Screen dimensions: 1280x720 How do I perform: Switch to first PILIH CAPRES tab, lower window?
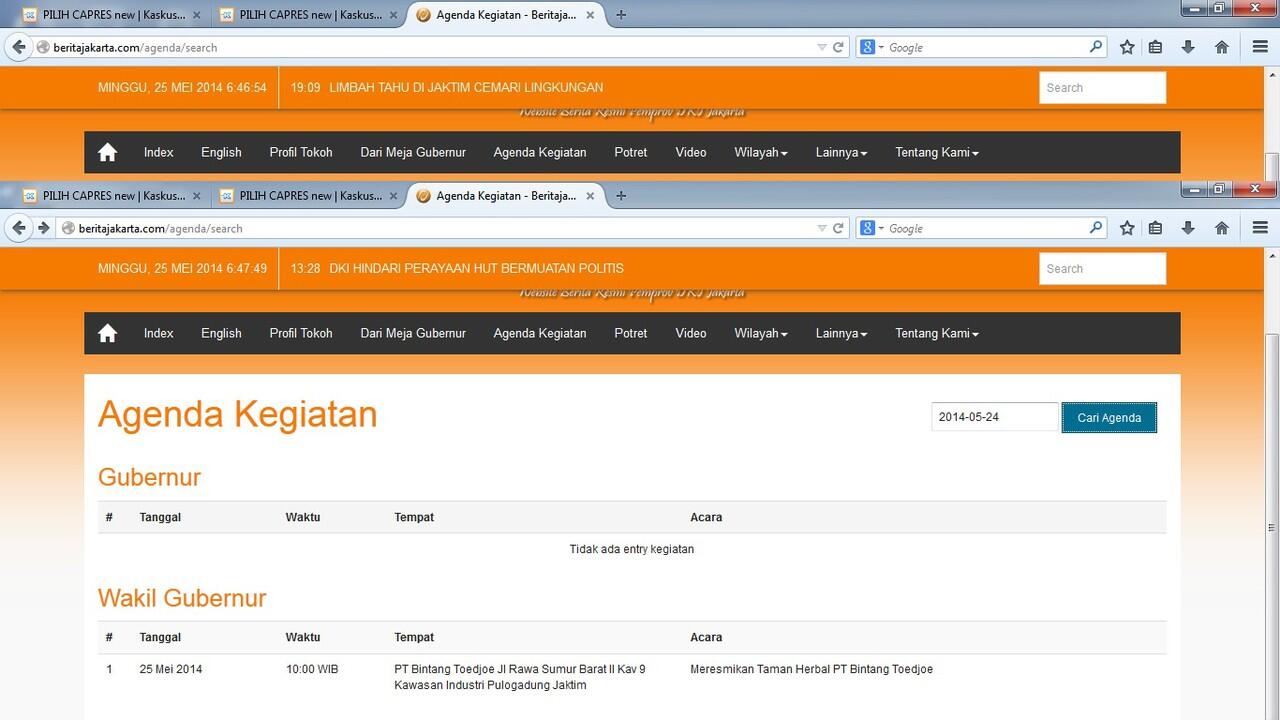(x=112, y=196)
